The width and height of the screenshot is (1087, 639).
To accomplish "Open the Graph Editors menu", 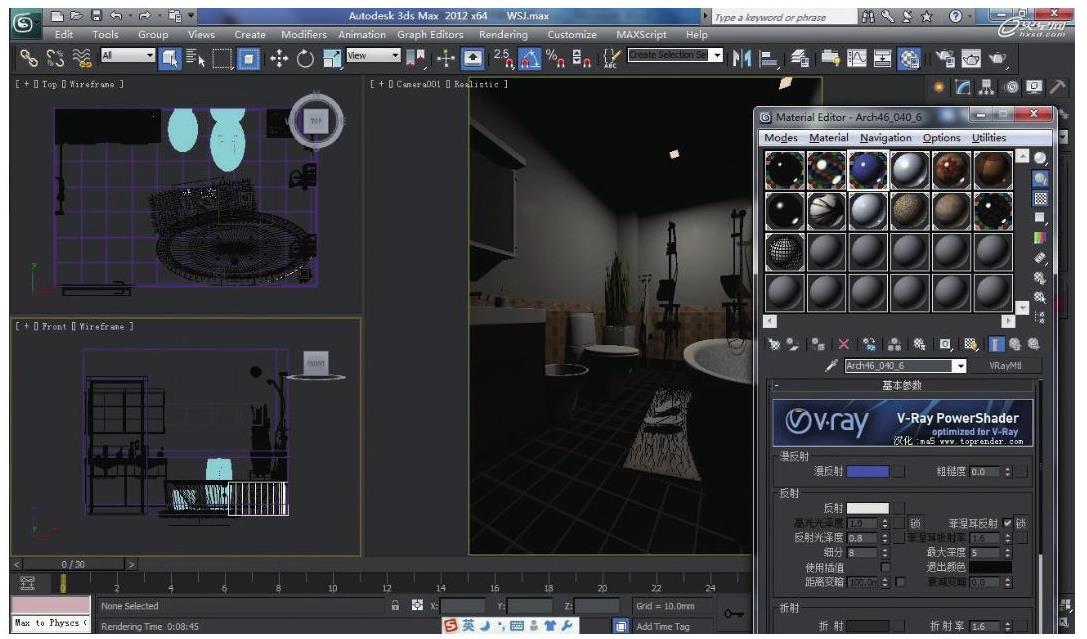I will pos(430,35).
